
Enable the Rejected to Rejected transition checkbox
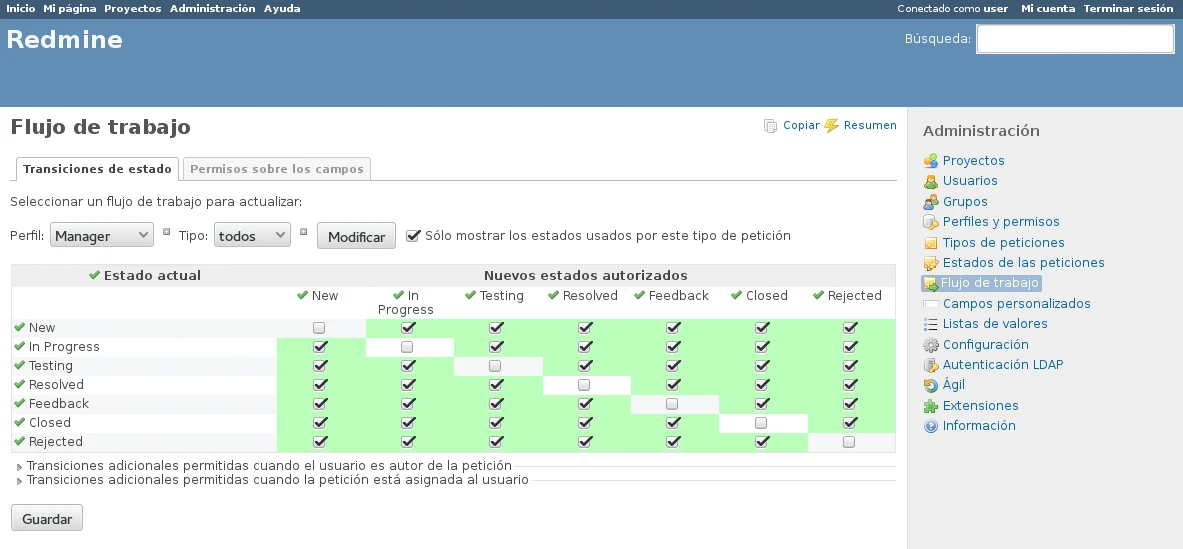[x=849, y=442]
